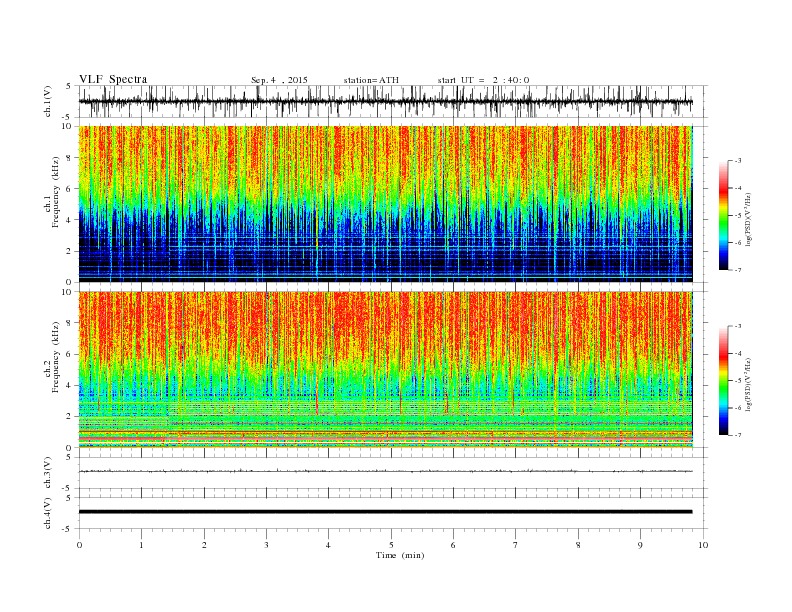Click the time axis tick label "10"

pyautogui.click(x=703, y=545)
